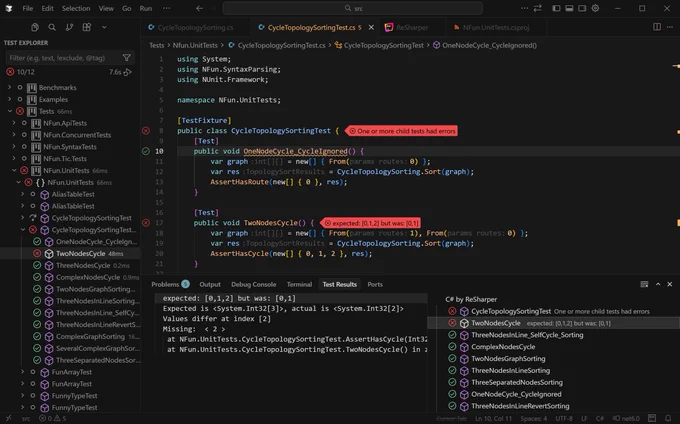Run all tests via the run icon beside 7.6s

[x=128, y=72]
